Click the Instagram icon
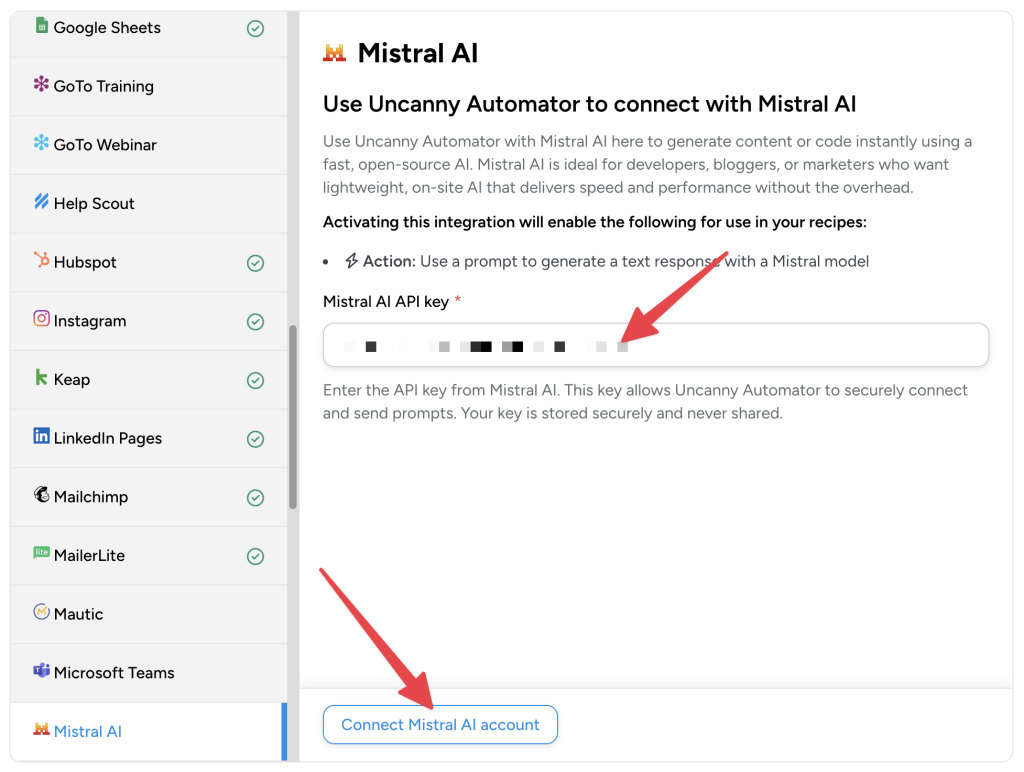Screen dimensions: 1024x772 point(40,321)
